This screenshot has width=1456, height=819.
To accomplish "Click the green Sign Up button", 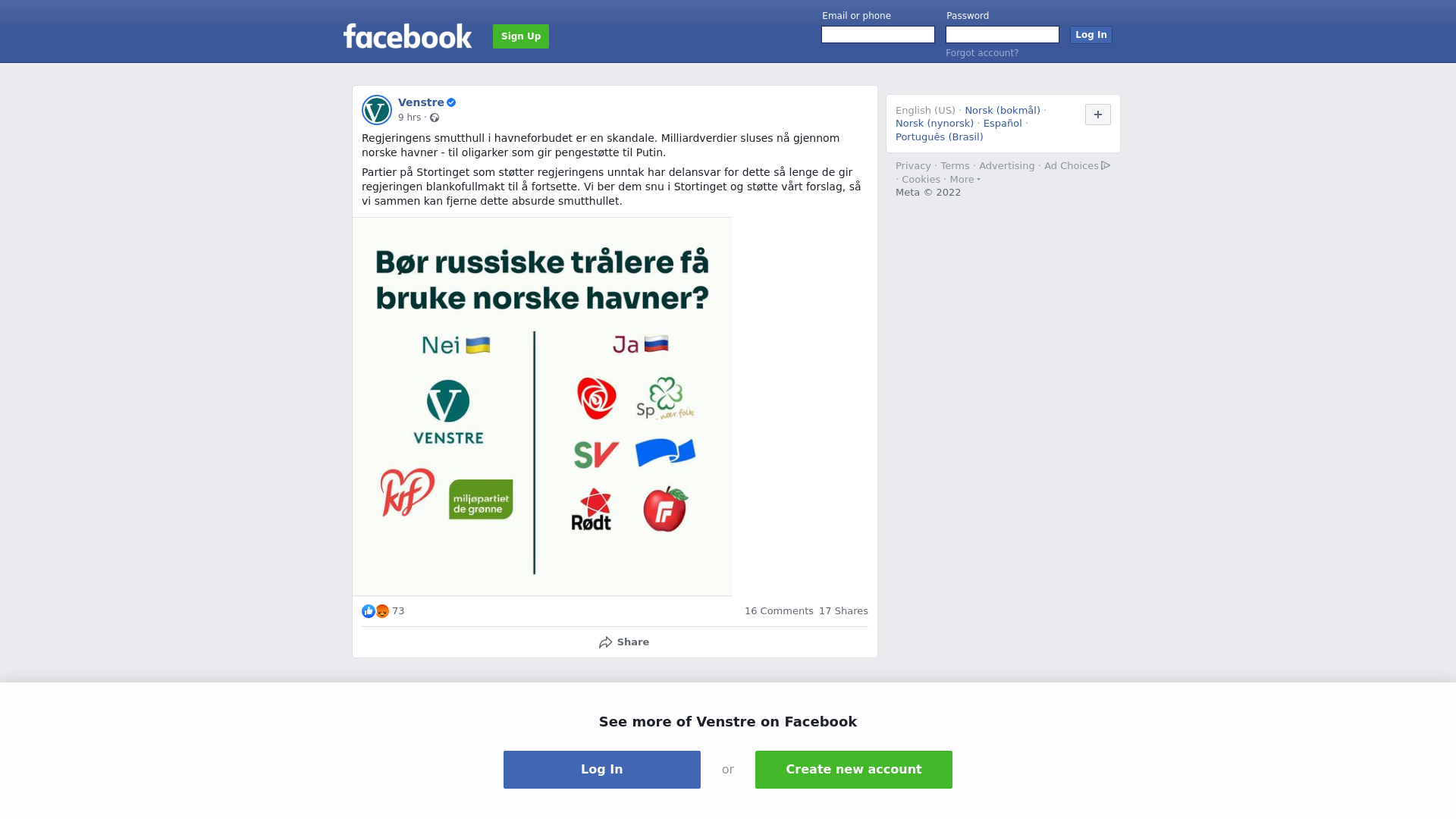I will click(521, 36).
